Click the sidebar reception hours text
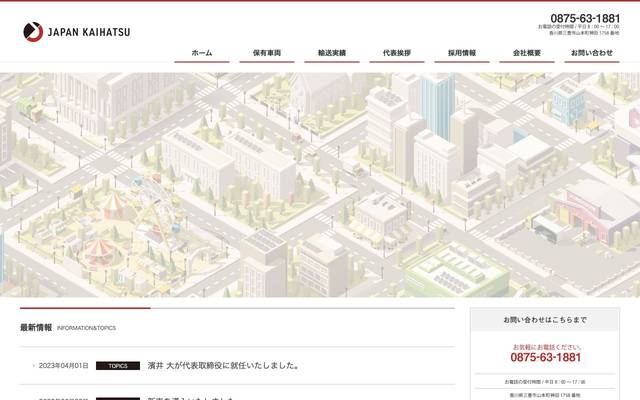The image size is (640, 400). 545,382
